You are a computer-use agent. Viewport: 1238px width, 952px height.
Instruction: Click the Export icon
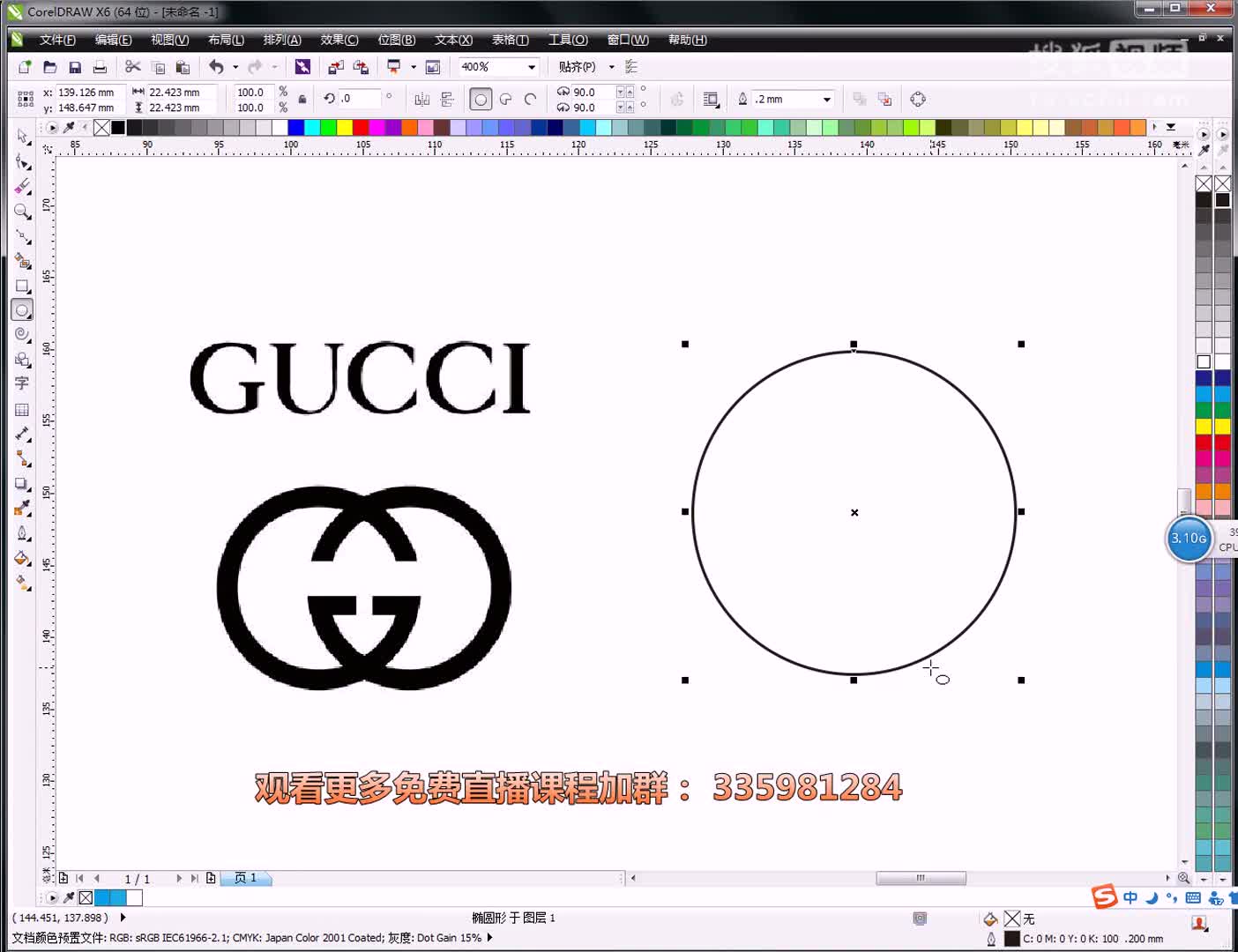[361, 67]
